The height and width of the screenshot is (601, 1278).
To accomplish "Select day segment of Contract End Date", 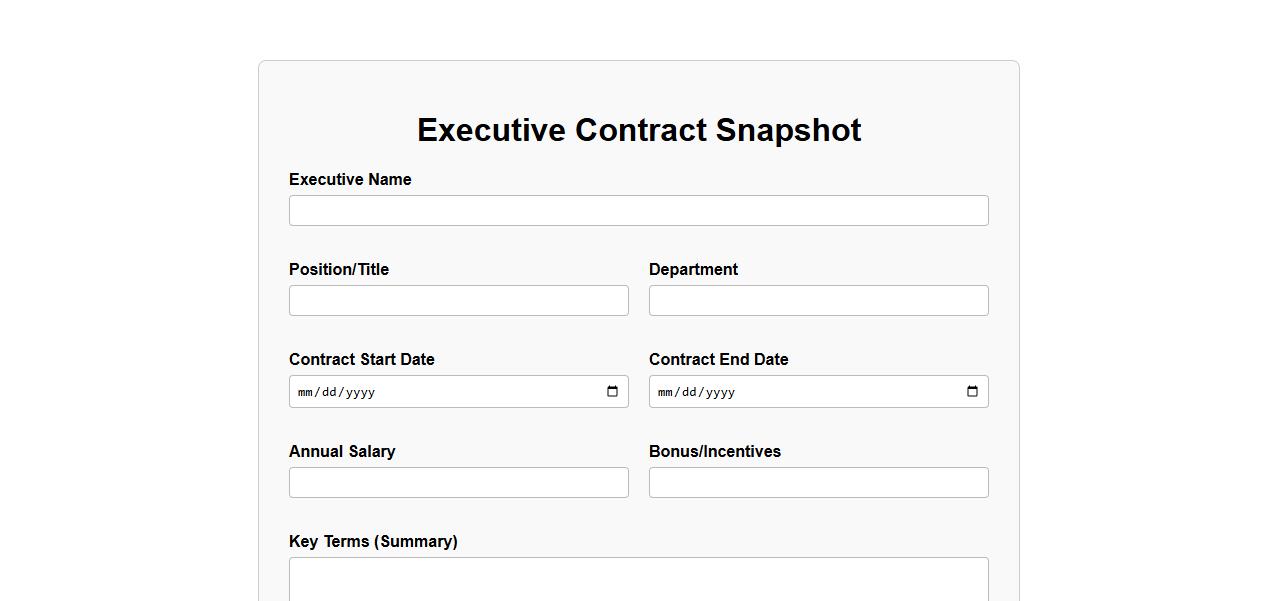I will pos(689,392).
